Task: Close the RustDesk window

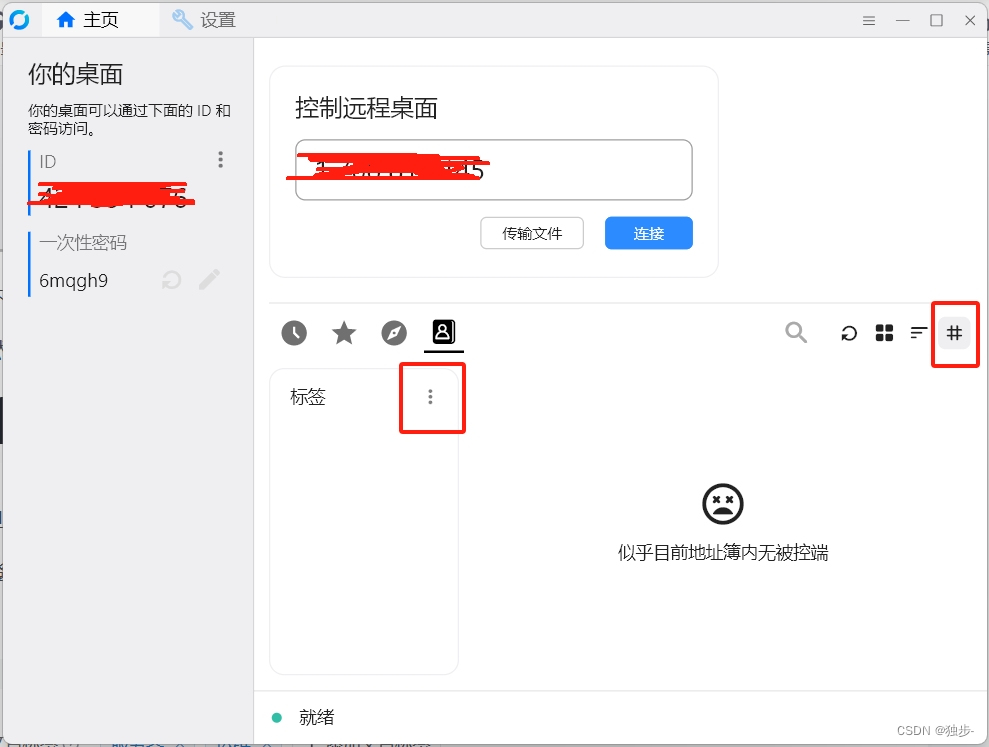Action: point(970,20)
